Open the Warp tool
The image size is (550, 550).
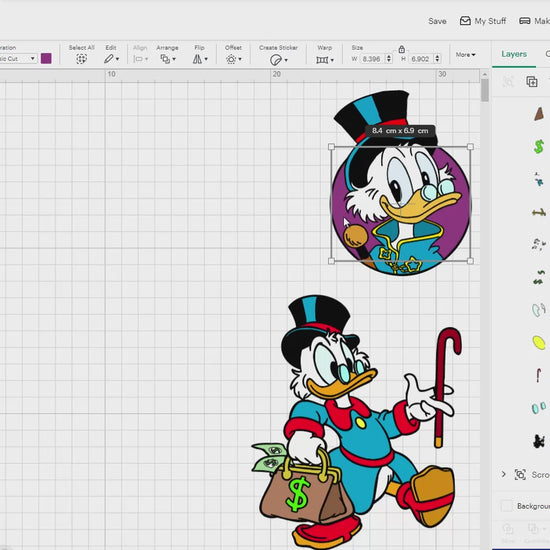(x=322, y=60)
